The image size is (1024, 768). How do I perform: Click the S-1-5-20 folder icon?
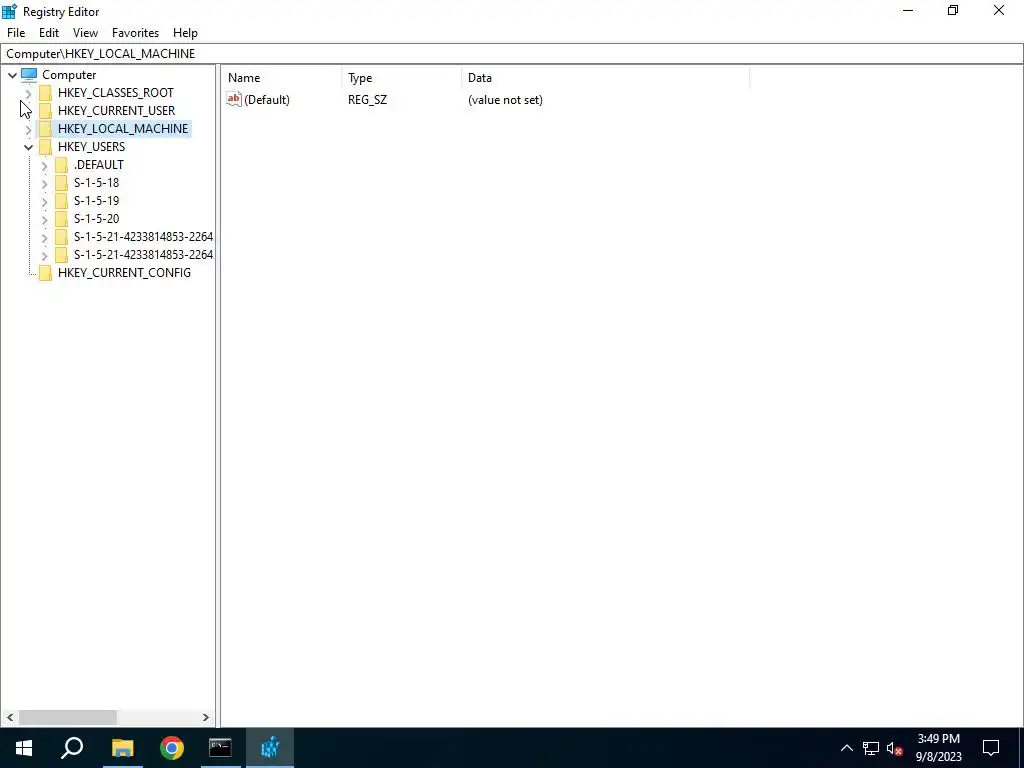61,219
